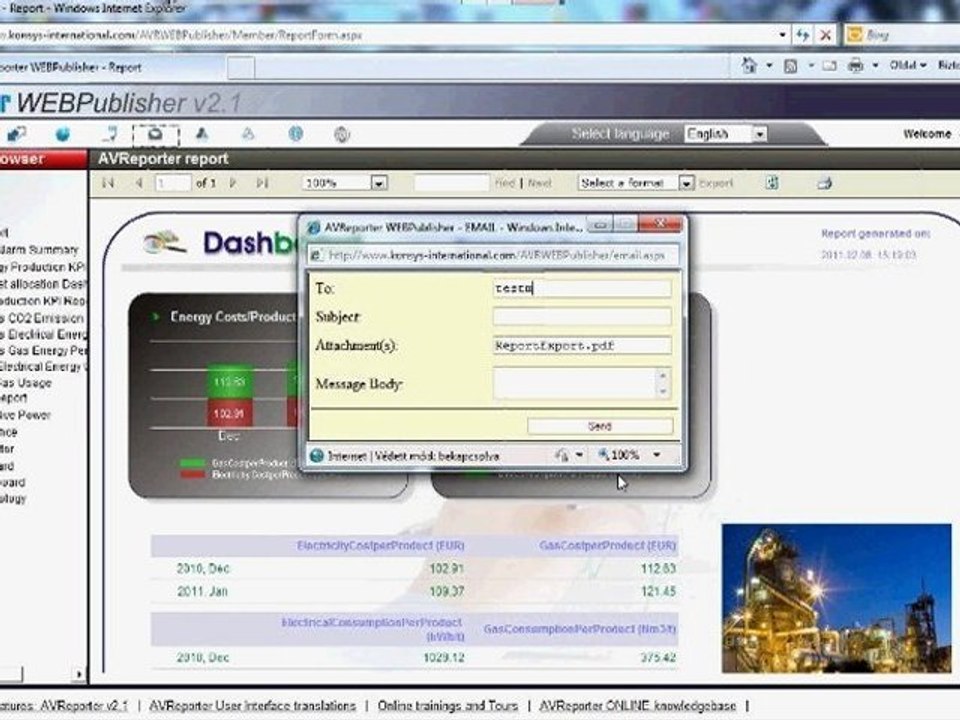The height and width of the screenshot is (720, 960).
Task: Click the browser stop X icon
Action: point(825,35)
